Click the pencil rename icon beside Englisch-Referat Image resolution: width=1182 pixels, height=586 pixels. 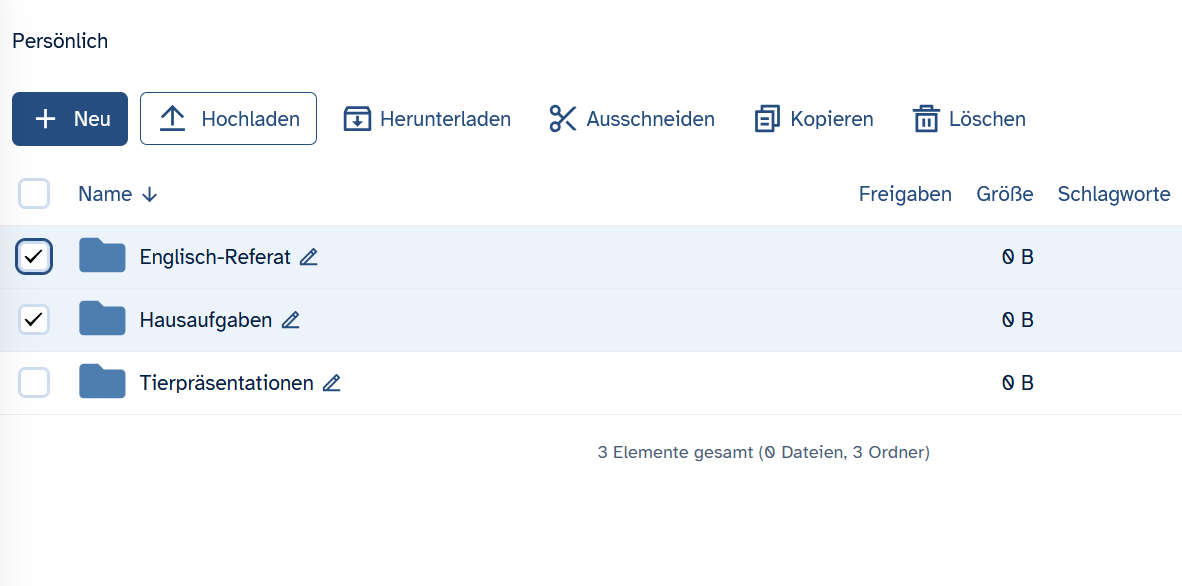point(309,258)
